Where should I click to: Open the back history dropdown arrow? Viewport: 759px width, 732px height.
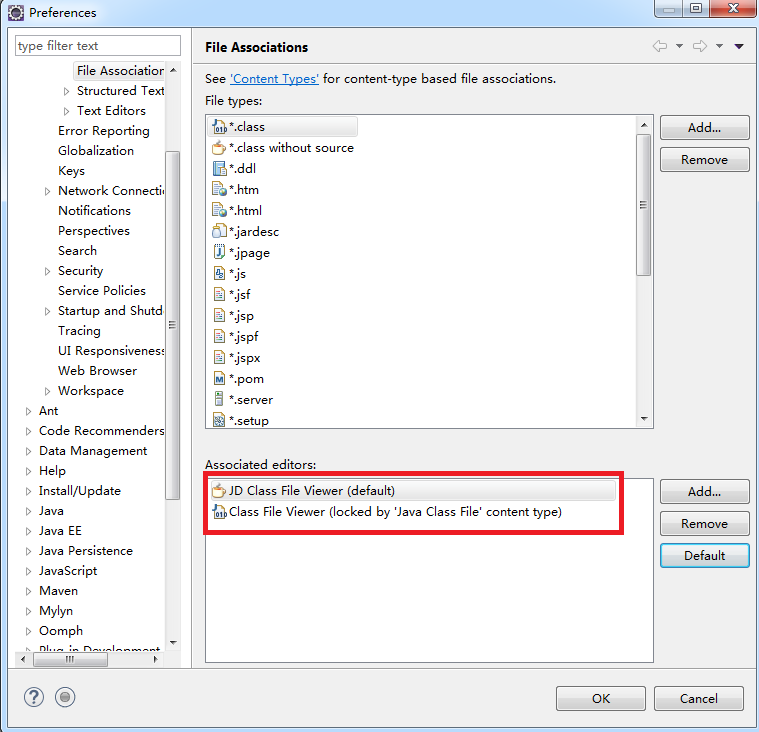(680, 46)
